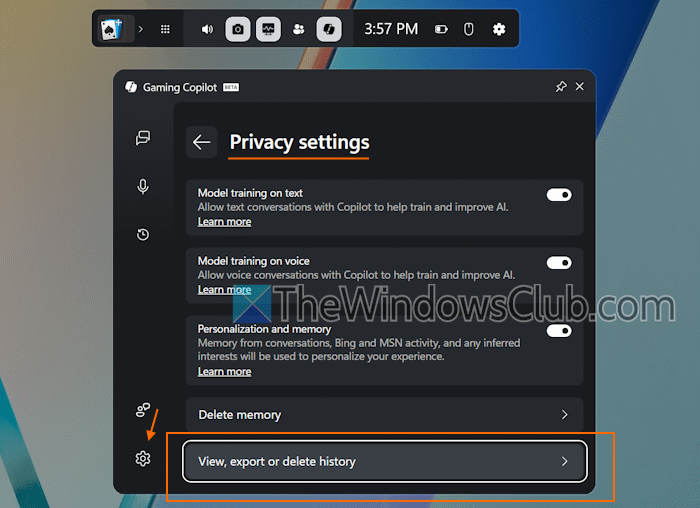Click the 'Model training on text' label

[250, 193]
